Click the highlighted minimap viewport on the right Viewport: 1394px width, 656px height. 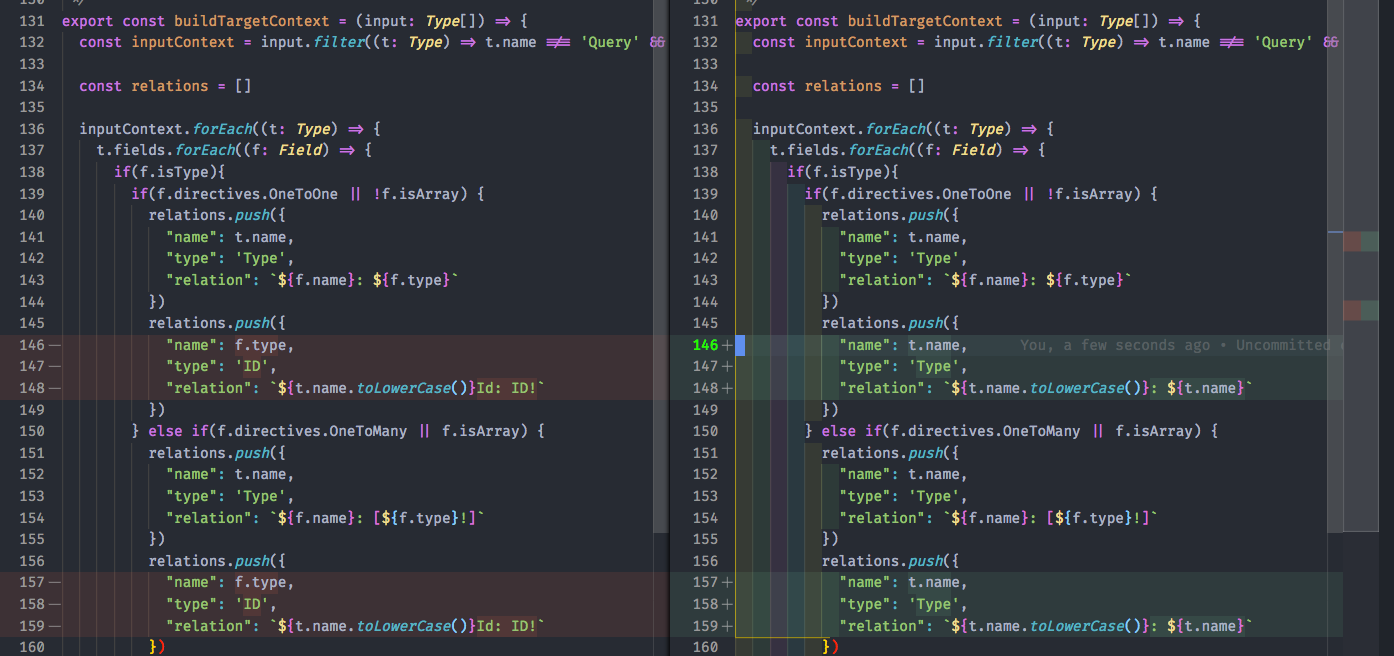(x=1361, y=265)
